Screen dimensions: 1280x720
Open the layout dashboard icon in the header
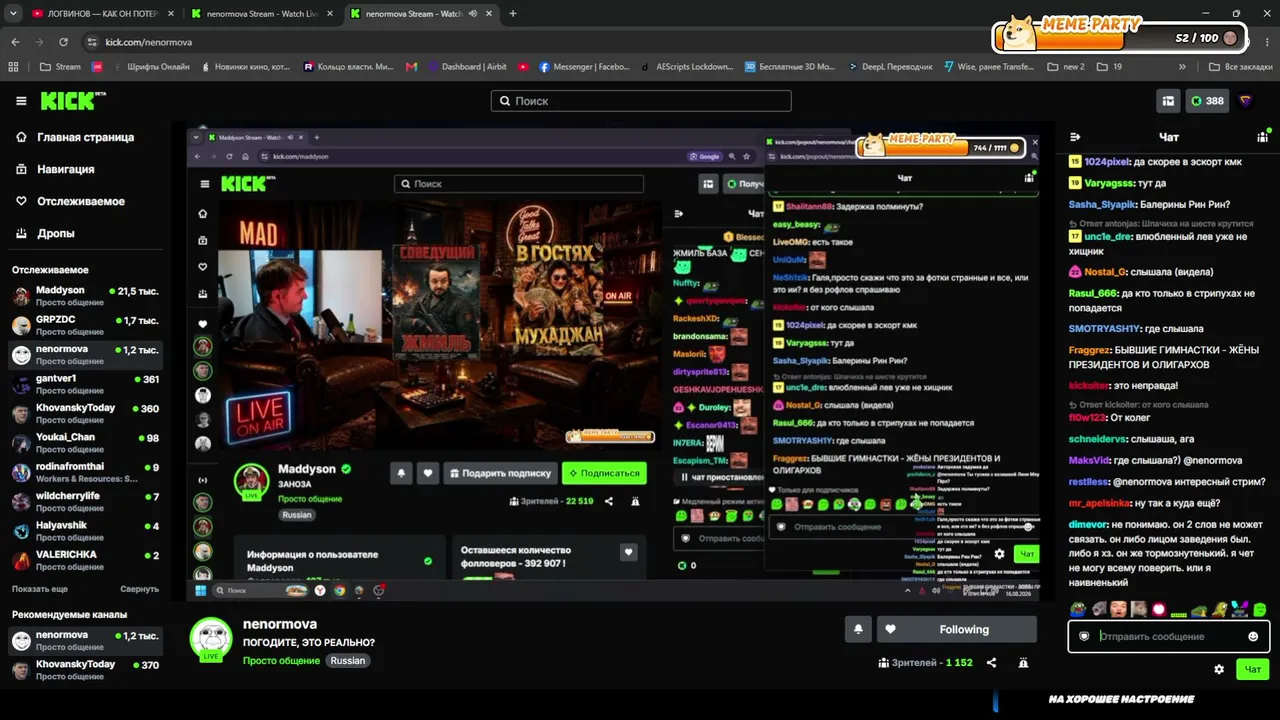coord(1168,101)
